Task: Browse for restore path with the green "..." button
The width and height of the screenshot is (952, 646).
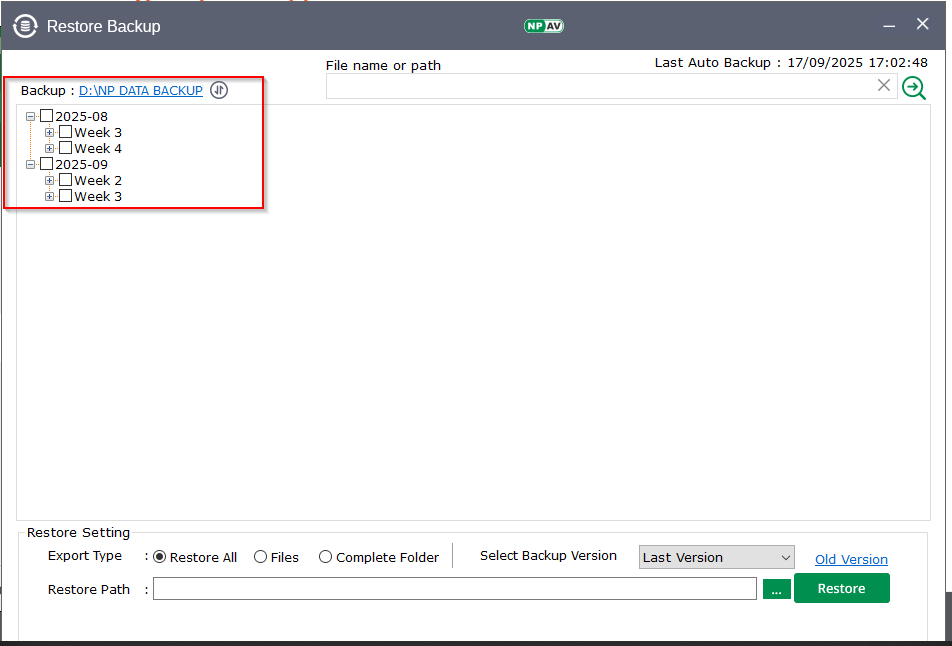Action: (776, 589)
